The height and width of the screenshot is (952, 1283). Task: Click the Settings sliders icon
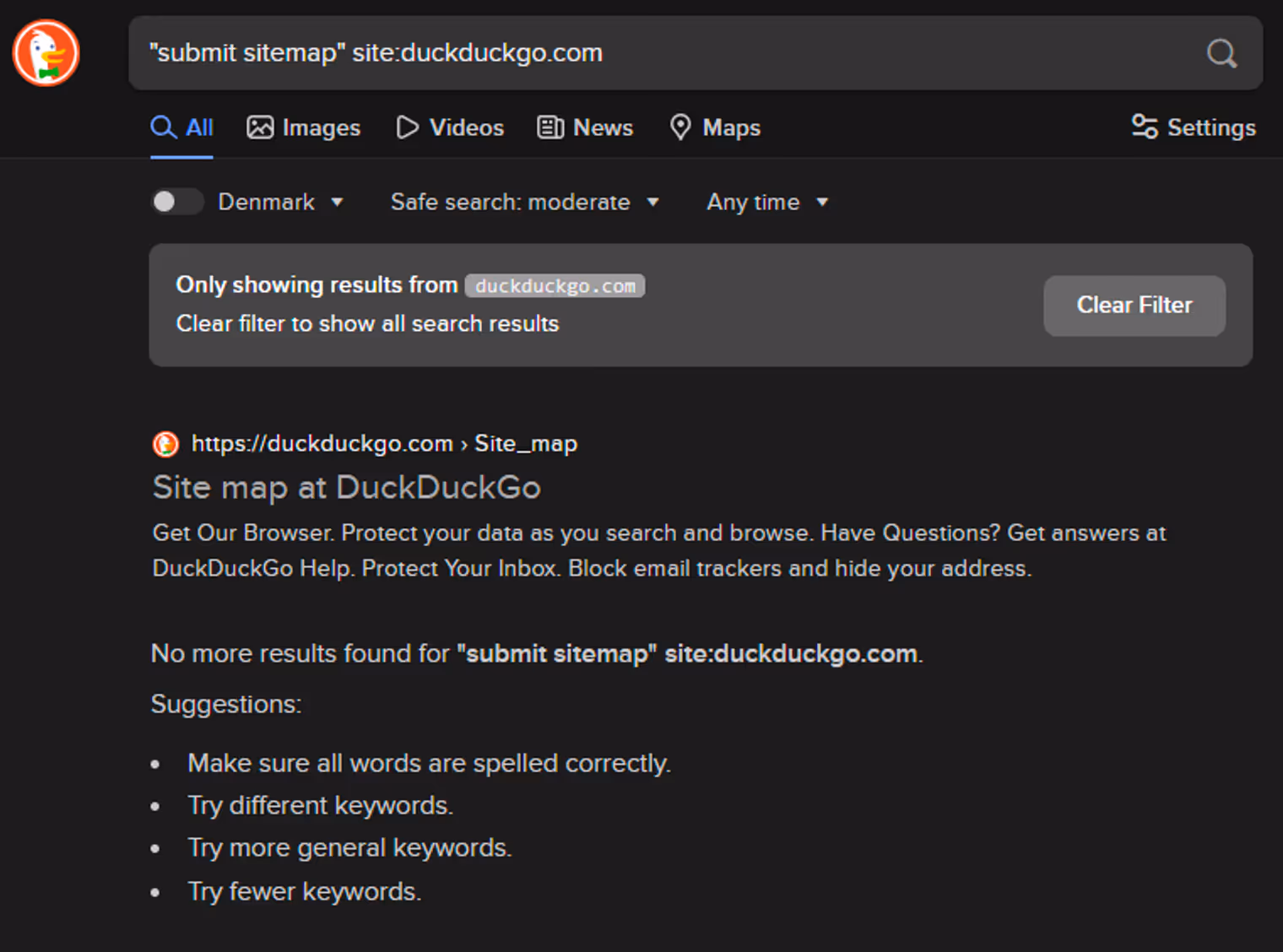(1145, 127)
